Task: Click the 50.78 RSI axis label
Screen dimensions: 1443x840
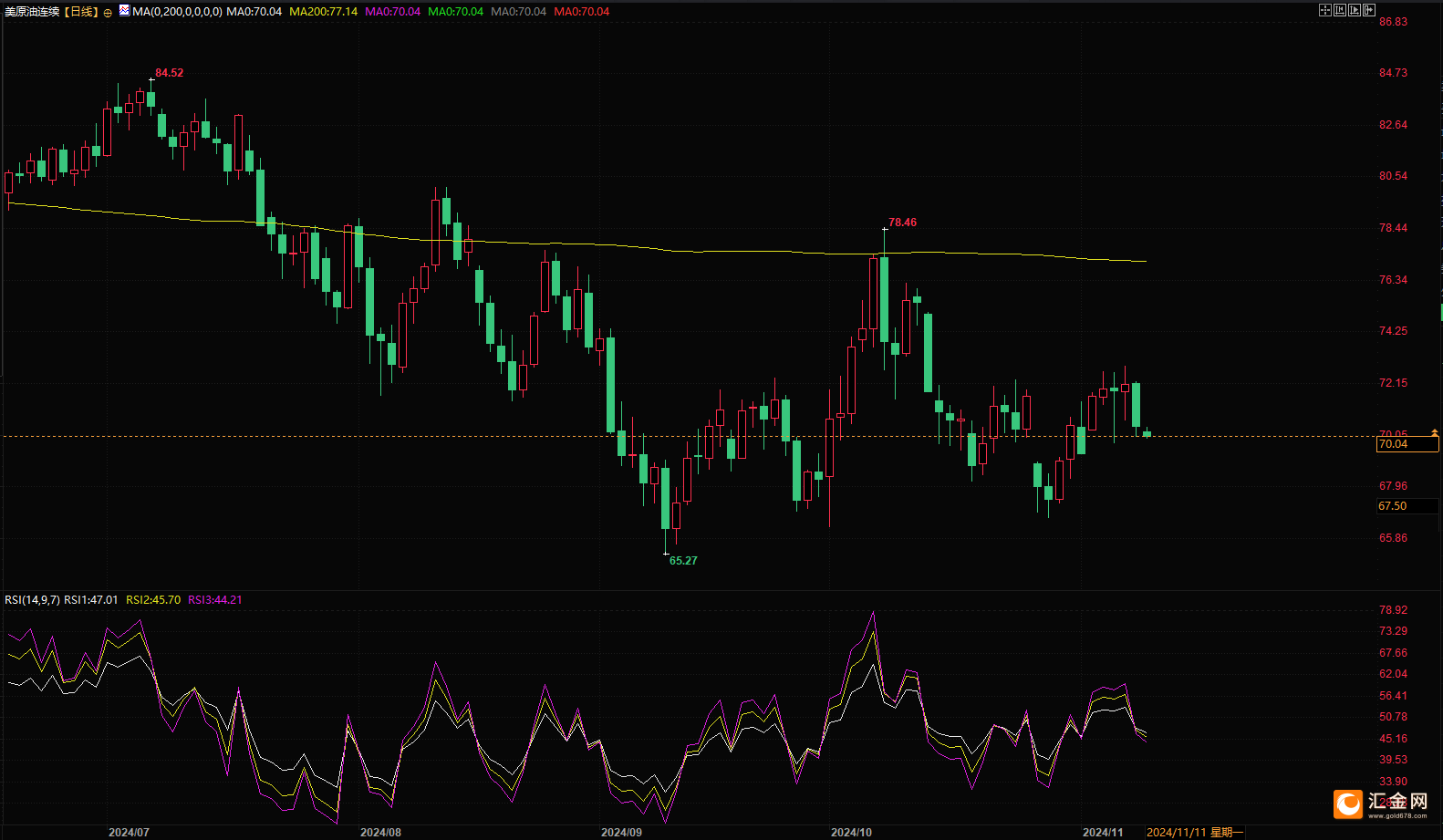Action: pyautogui.click(x=1393, y=717)
